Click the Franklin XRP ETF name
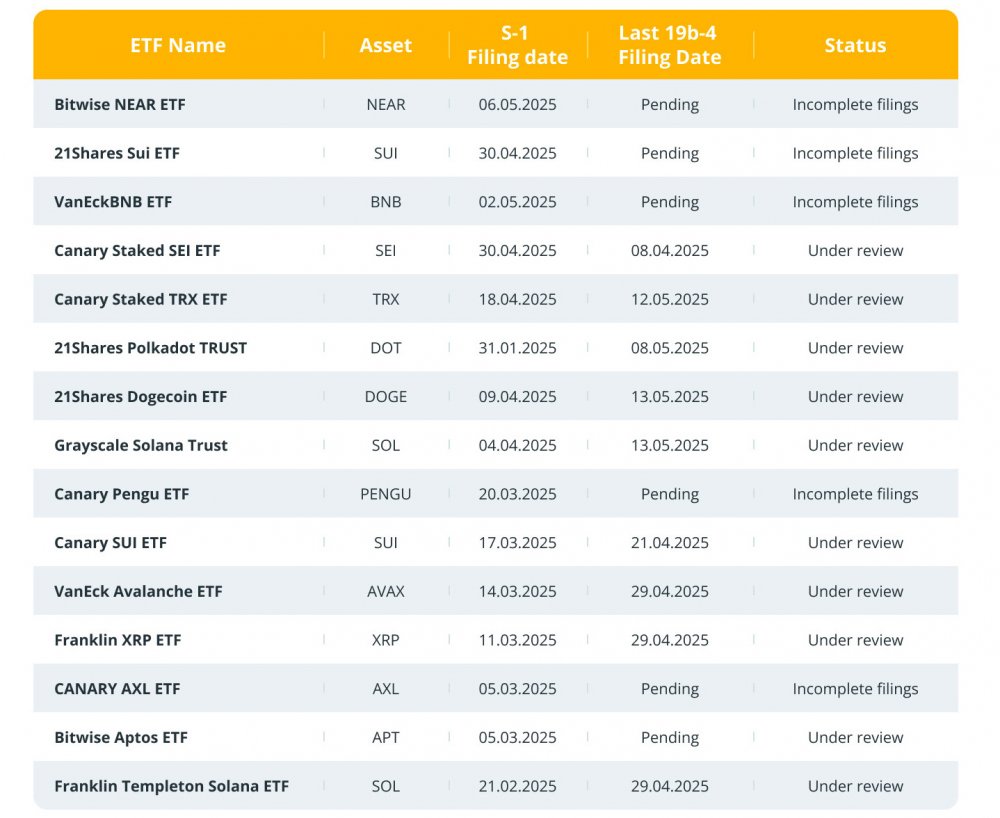This screenshot has height=818, width=1000. [118, 640]
